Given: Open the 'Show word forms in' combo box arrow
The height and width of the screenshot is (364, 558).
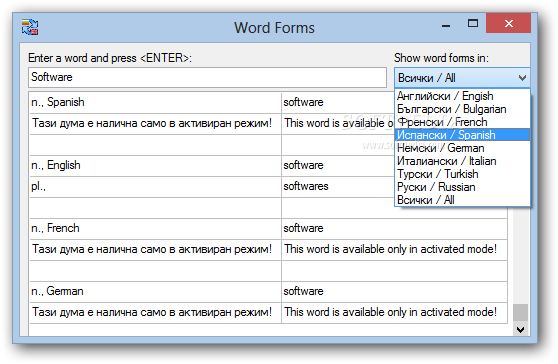Looking at the screenshot, I should (x=522, y=78).
